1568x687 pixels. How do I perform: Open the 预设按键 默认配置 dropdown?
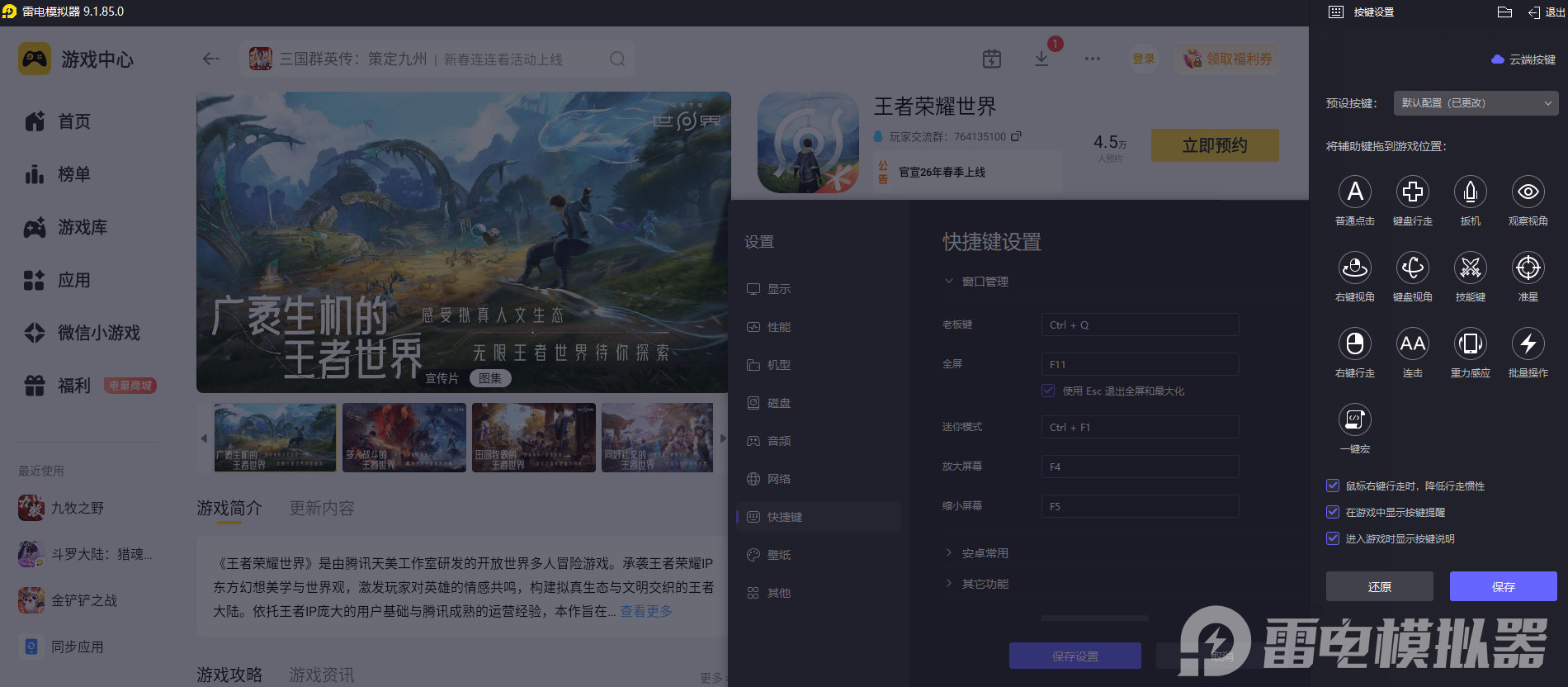1476,103
